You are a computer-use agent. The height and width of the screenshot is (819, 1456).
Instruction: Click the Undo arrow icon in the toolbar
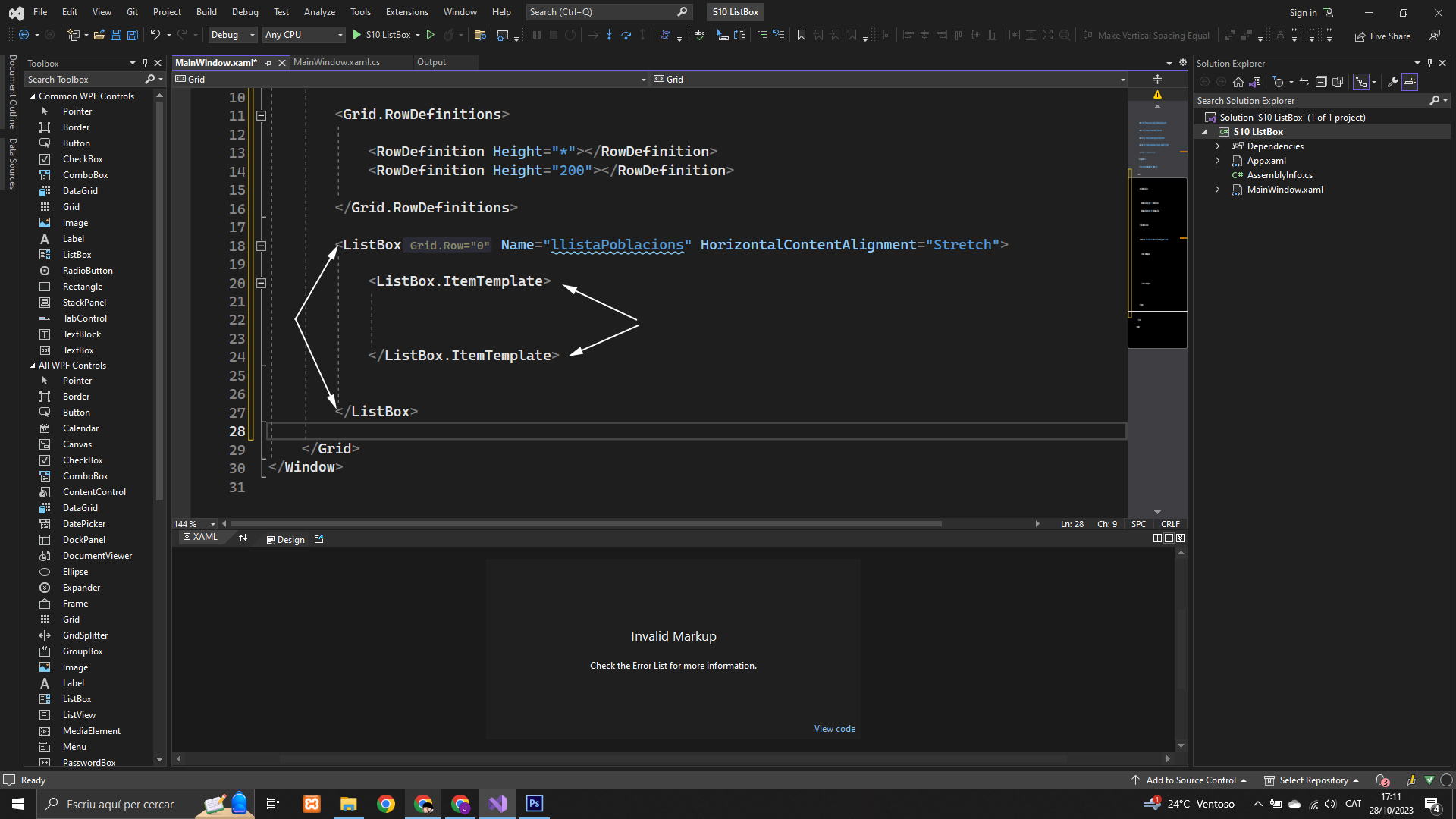coord(155,35)
